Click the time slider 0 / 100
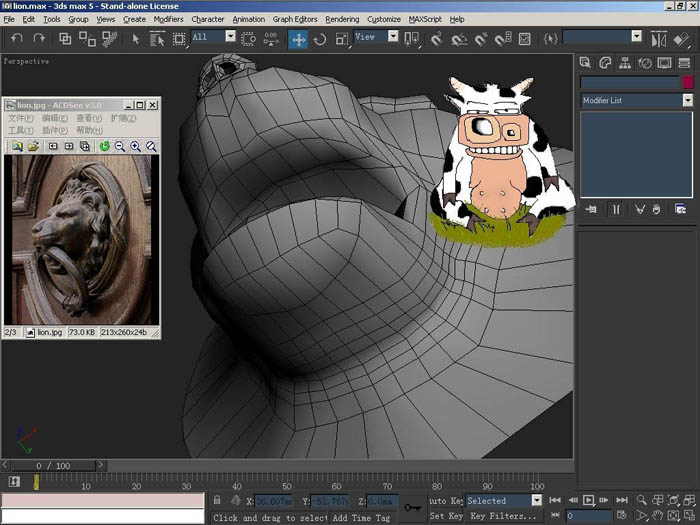The width and height of the screenshot is (700, 525). coord(53,466)
